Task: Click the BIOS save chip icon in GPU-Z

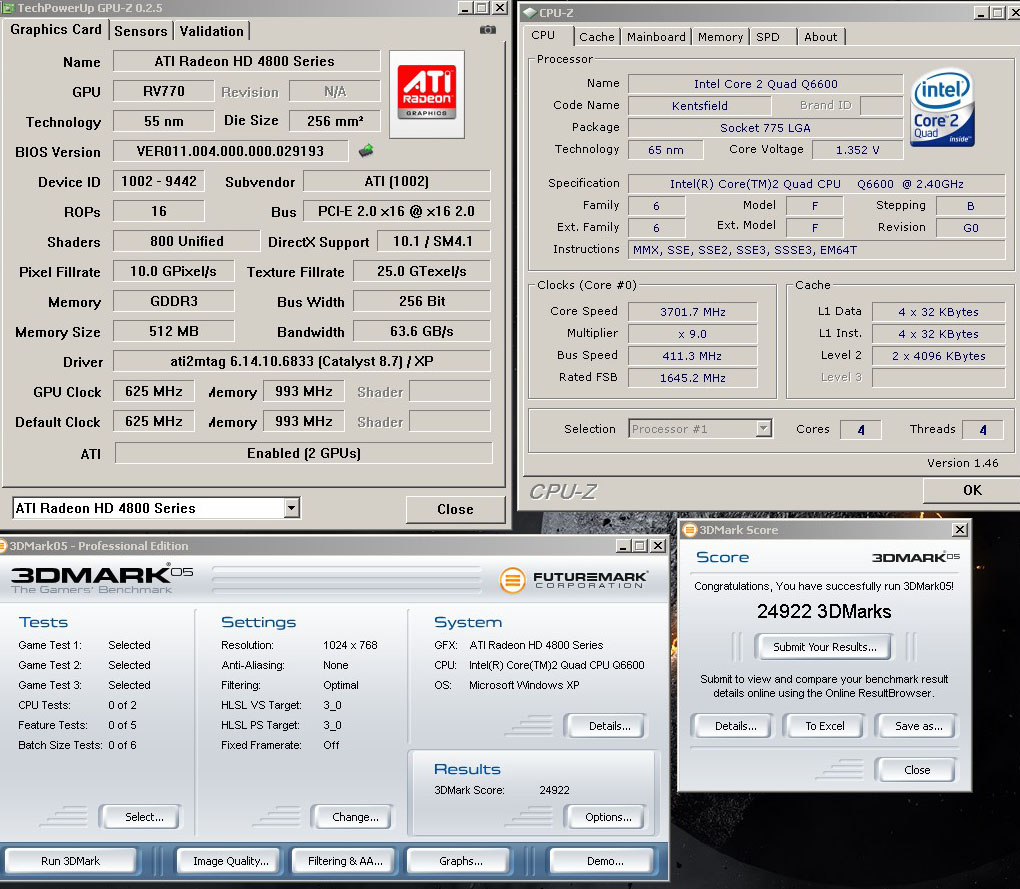Action: tap(366, 151)
